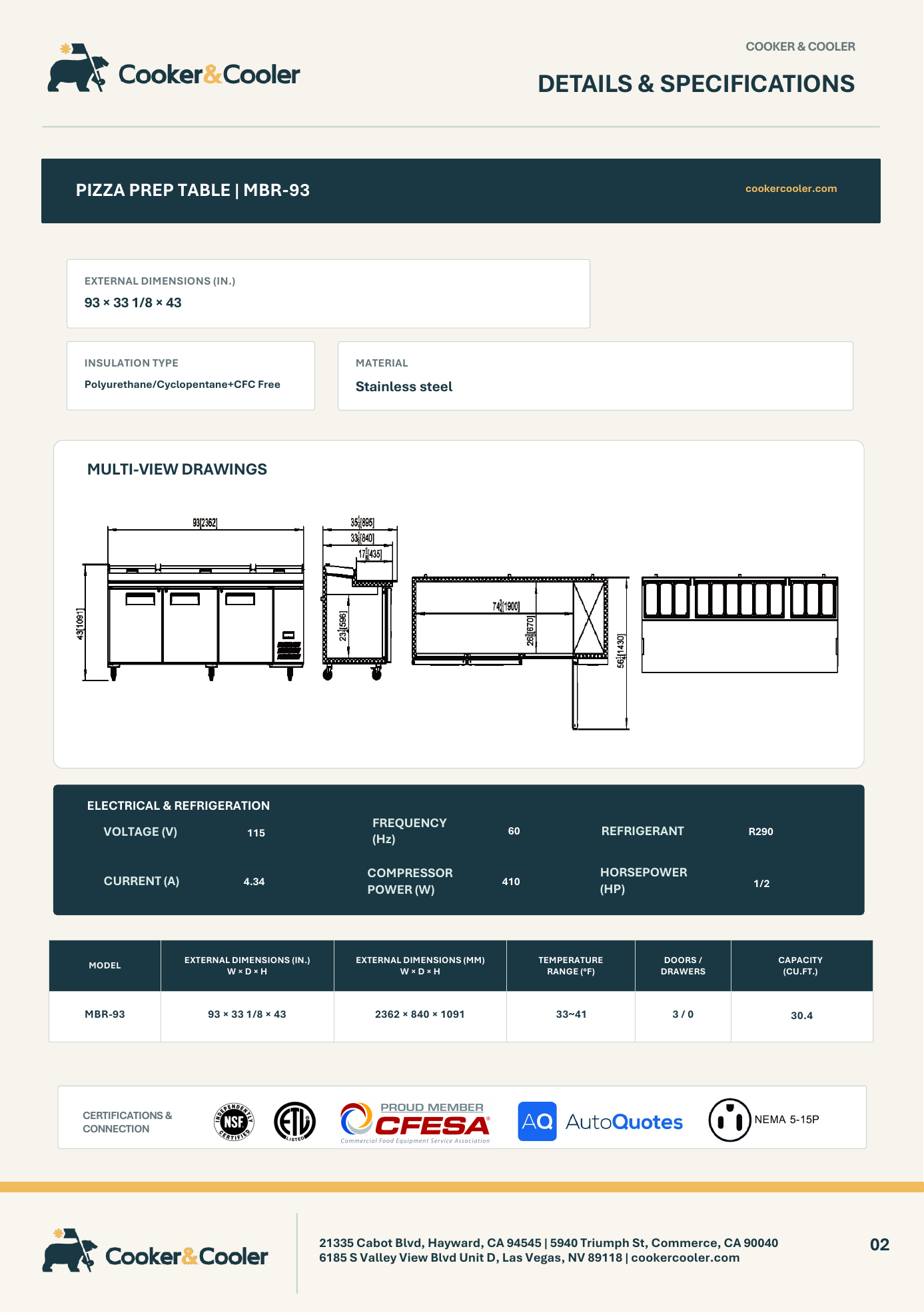The image size is (924, 1313).
Task: Click the horsepower value "1/2"
Action: 761,884
